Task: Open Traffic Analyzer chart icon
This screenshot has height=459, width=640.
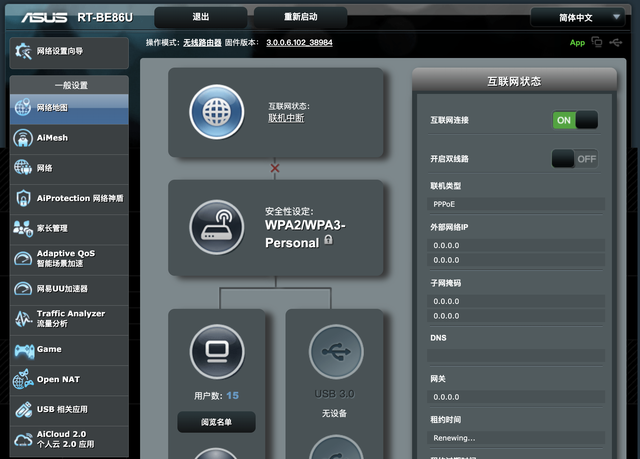Action: coord(23,319)
